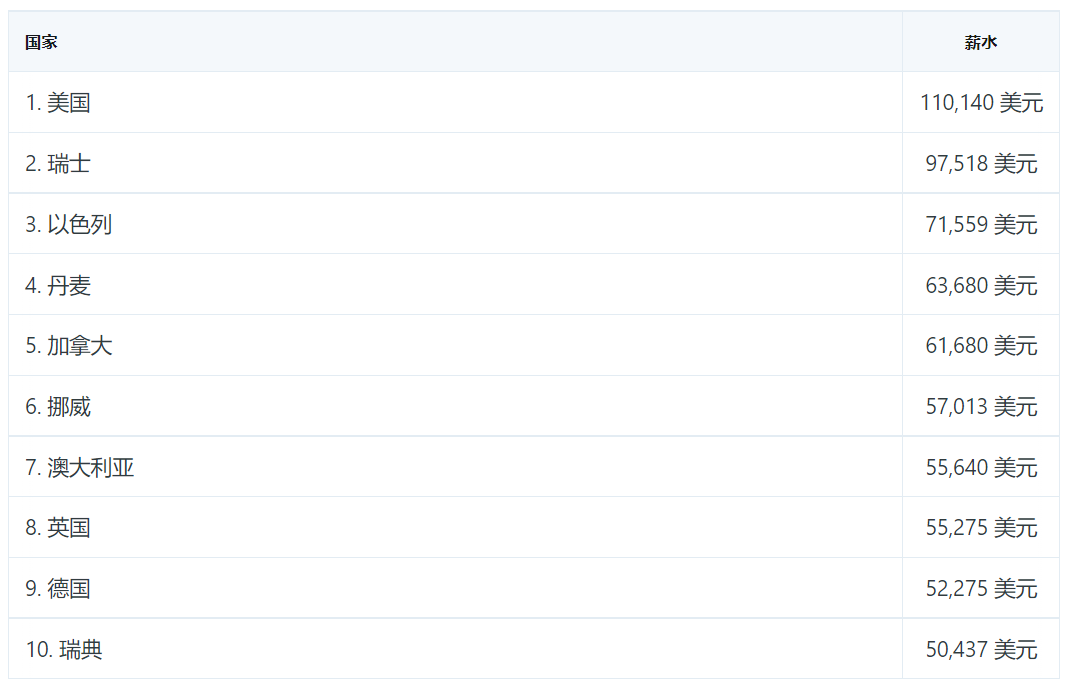
Task: Click the 71,559 美元 salary cell
Action: pos(981,224)
